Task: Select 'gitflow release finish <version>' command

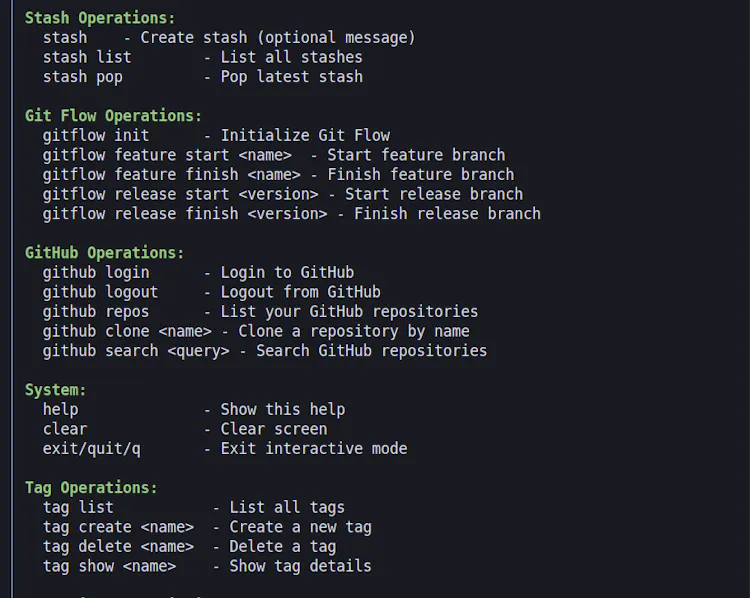Action: [x=185, y=214]
